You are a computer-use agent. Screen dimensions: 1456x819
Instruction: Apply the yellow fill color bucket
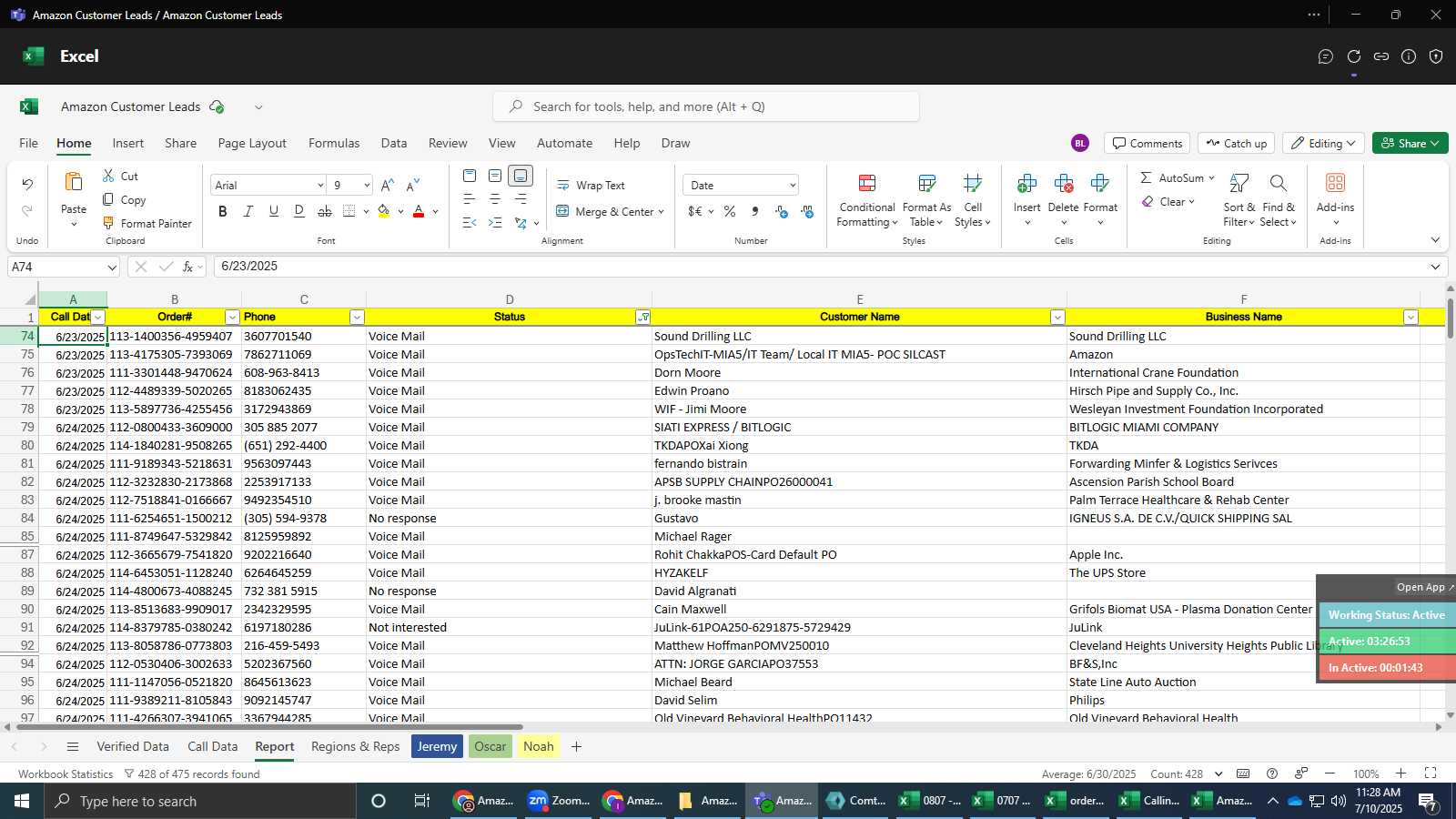(384, 211)
